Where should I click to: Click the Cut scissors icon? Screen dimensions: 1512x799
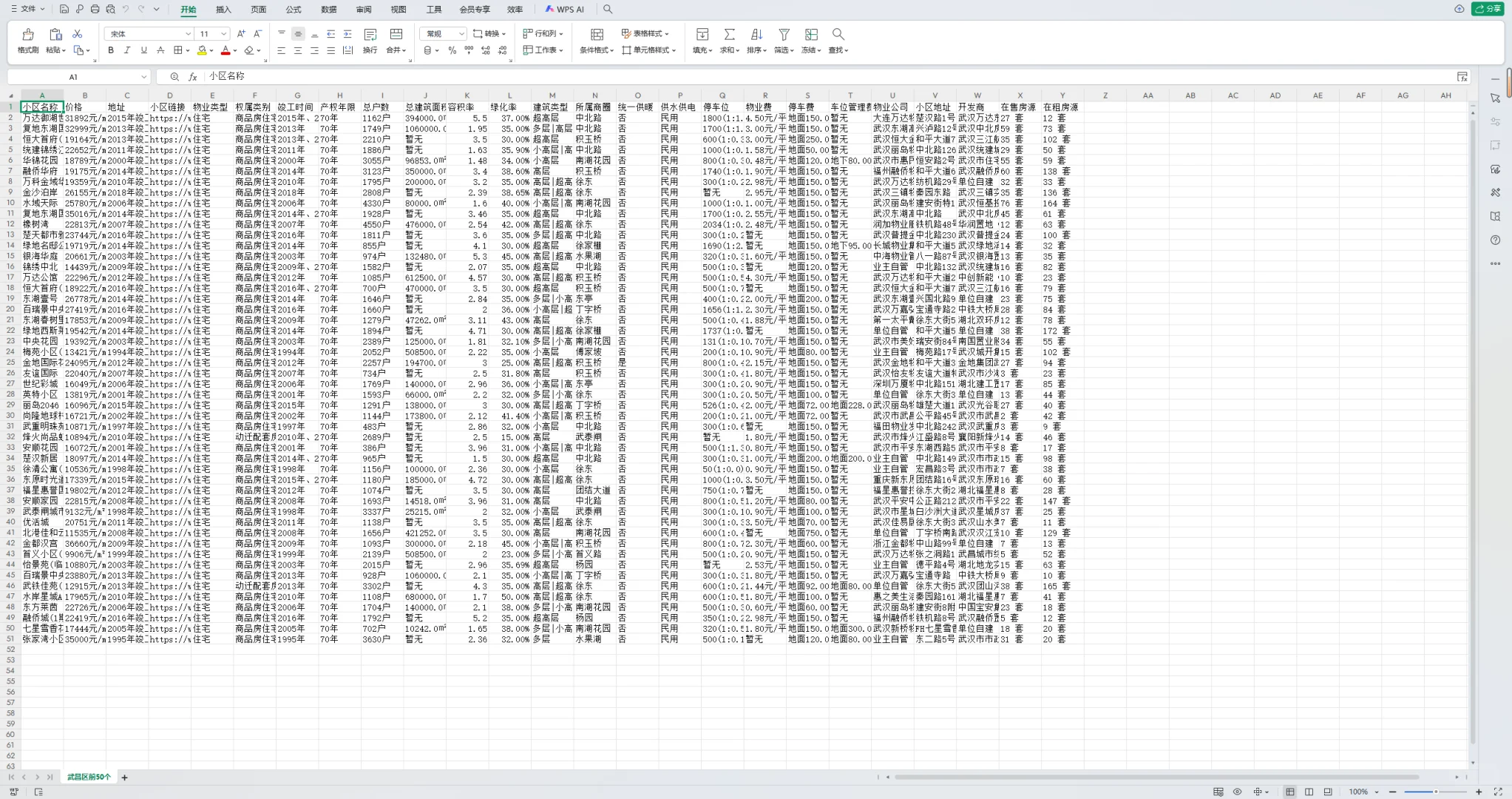click(77, 34)
